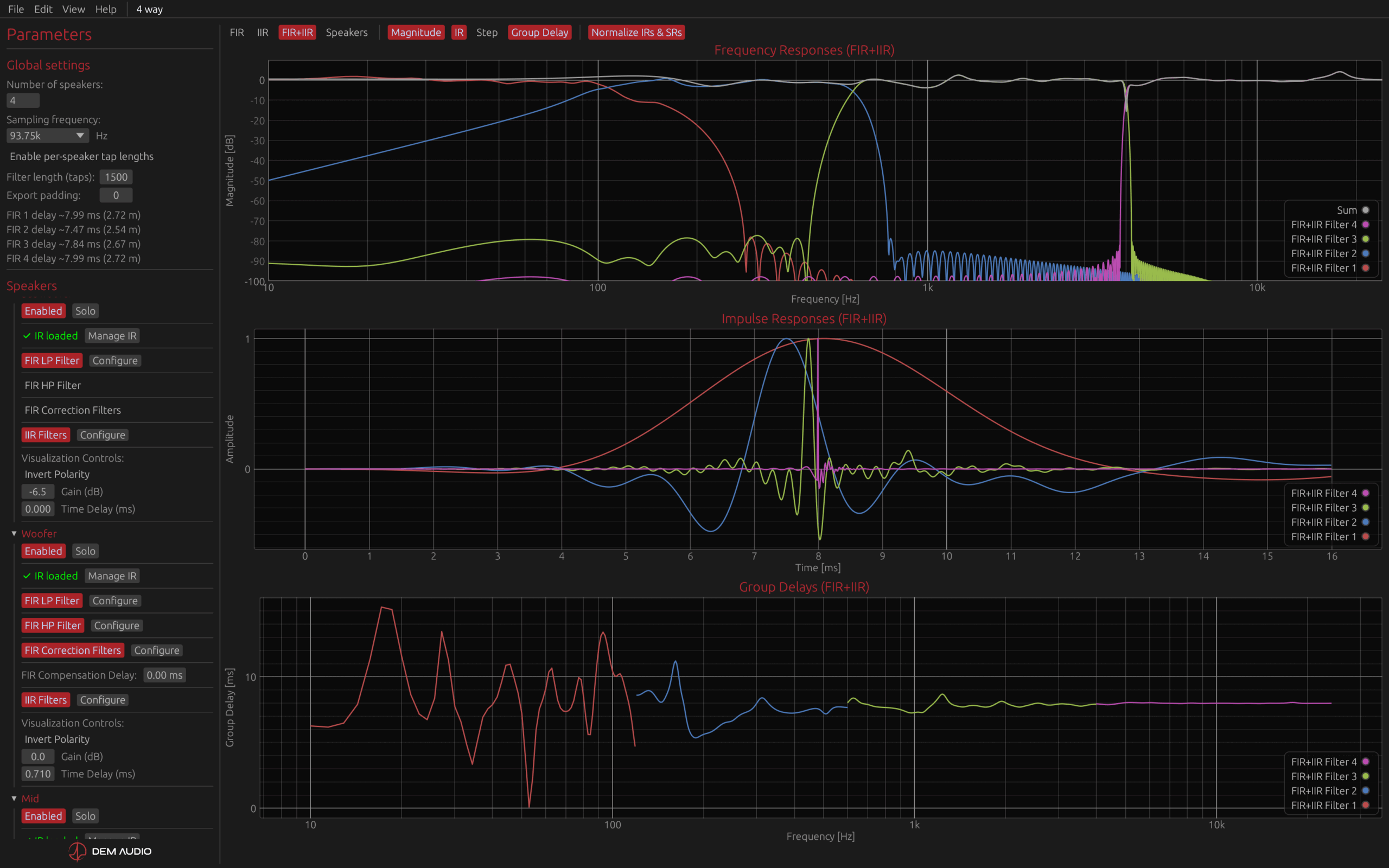The width and height of the screenshot is (1389, 868).
Task: Click FIR+IIR Filter 1 legend dot in impulse plot
Action: point(1366,537)
